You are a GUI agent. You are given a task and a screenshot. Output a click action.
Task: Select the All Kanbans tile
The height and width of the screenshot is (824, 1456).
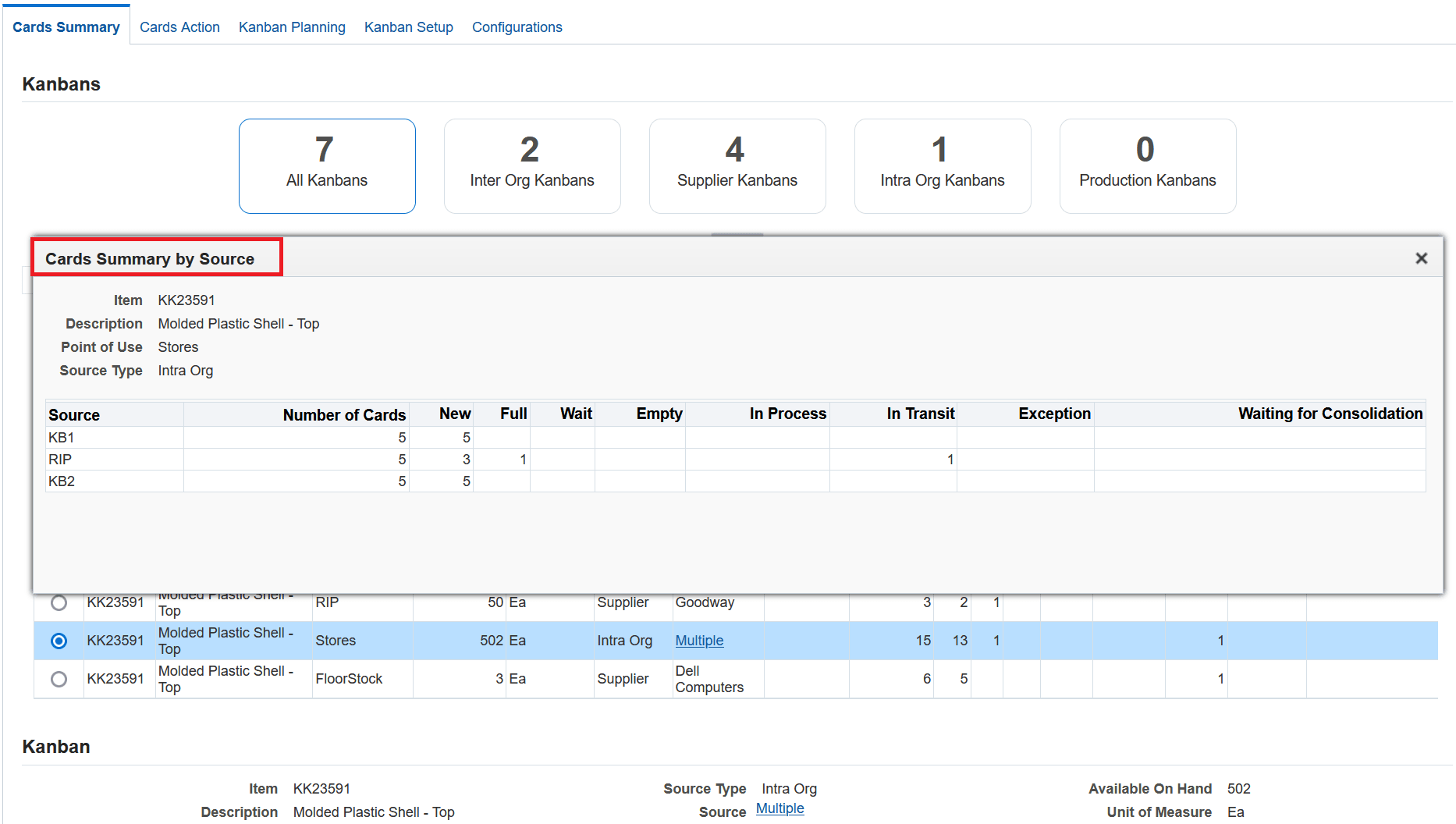327,165
